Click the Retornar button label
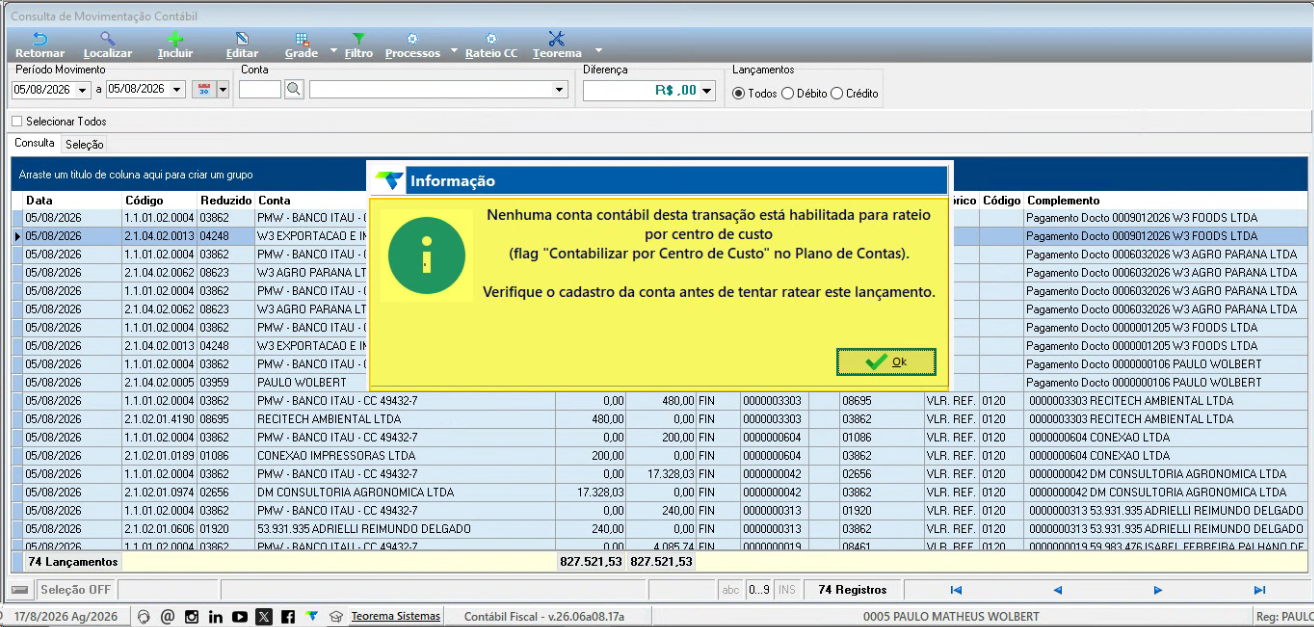 40,53
